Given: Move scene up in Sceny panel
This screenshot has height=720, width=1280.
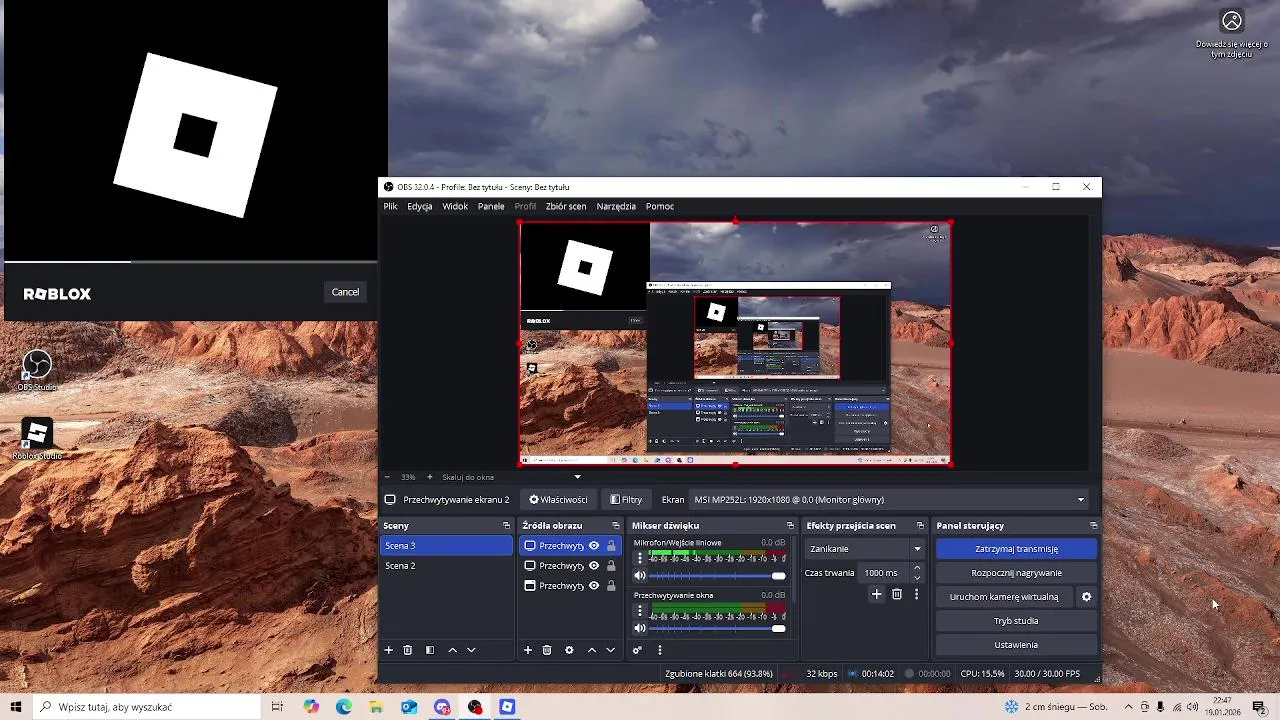Looking at the screenshot, I should 452,650.
